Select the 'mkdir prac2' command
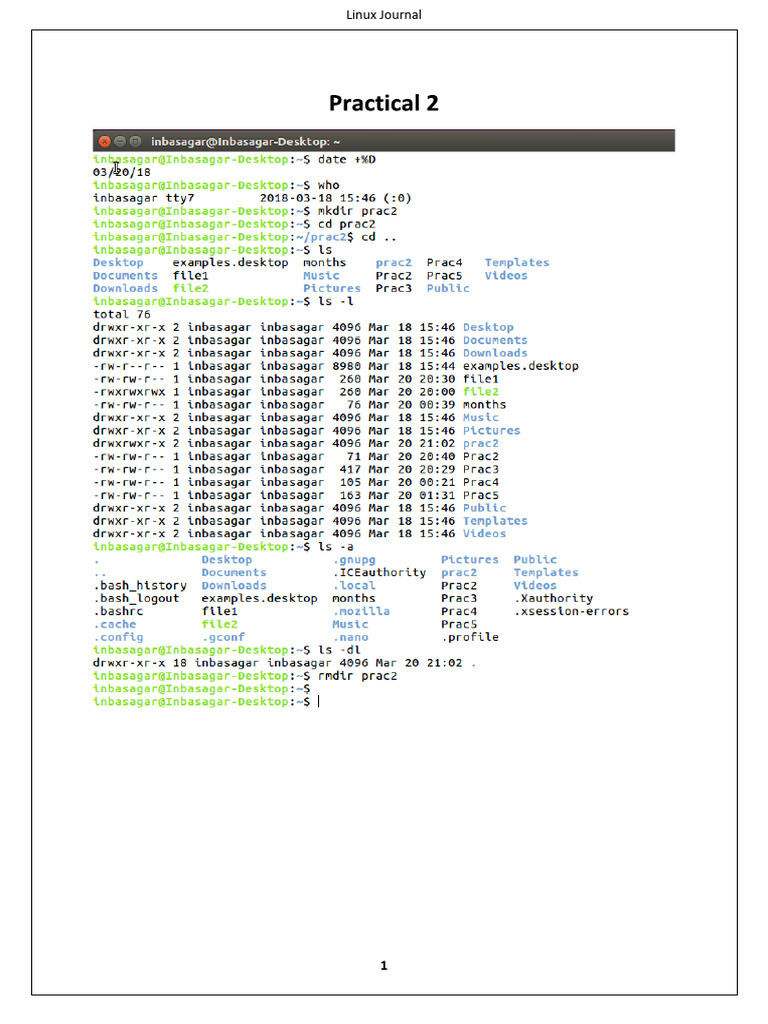Screen dimensions: 768x1024 pyautogui.click(x=357, y=211)
